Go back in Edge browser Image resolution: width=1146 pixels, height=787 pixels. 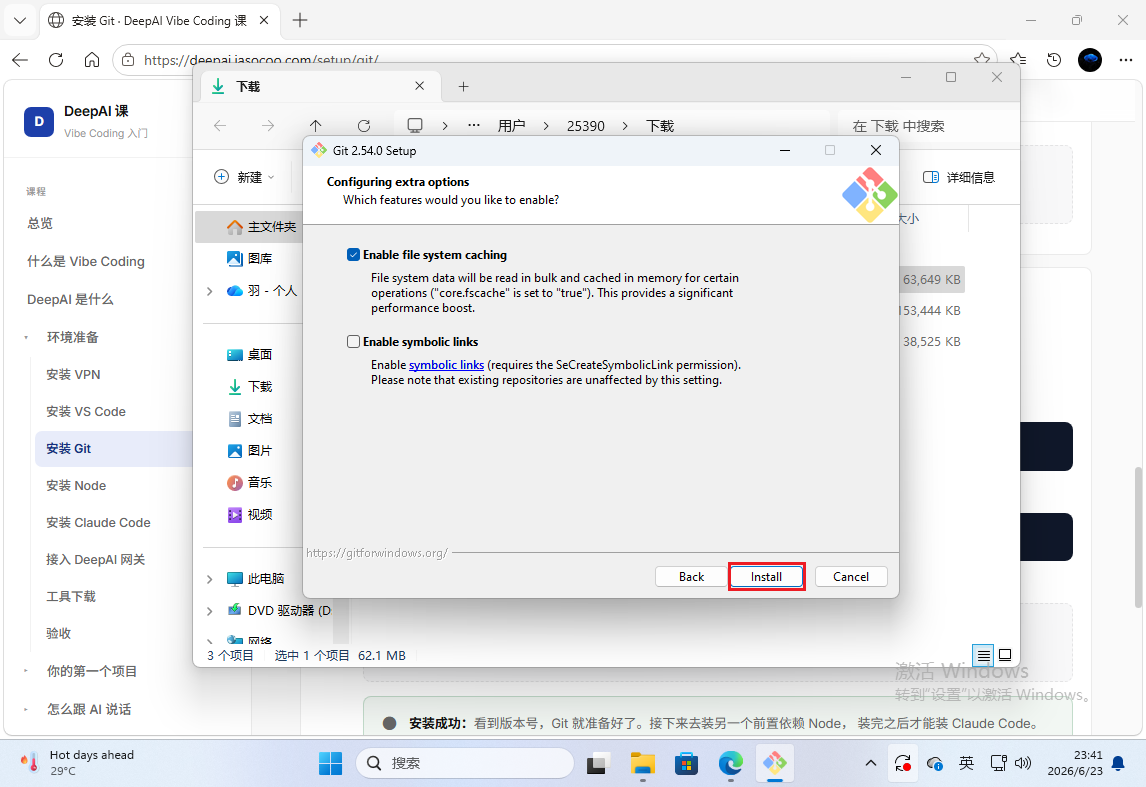(20, 60)
